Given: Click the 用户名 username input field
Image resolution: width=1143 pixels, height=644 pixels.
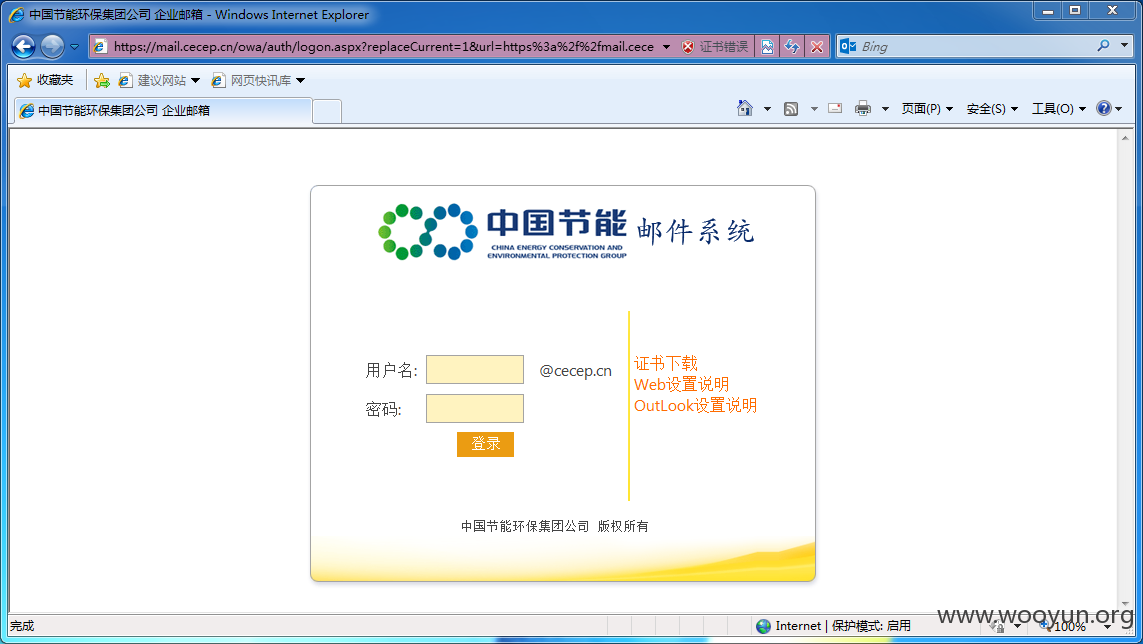Looking at the screenshot, I should 475,369.
